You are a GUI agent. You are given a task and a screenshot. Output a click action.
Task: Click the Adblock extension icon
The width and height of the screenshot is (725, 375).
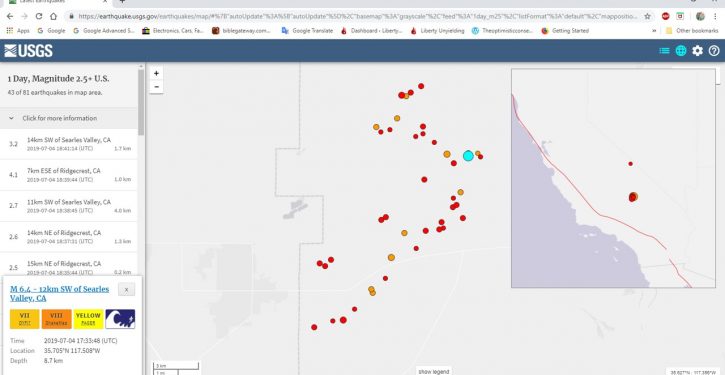(665, 16)
